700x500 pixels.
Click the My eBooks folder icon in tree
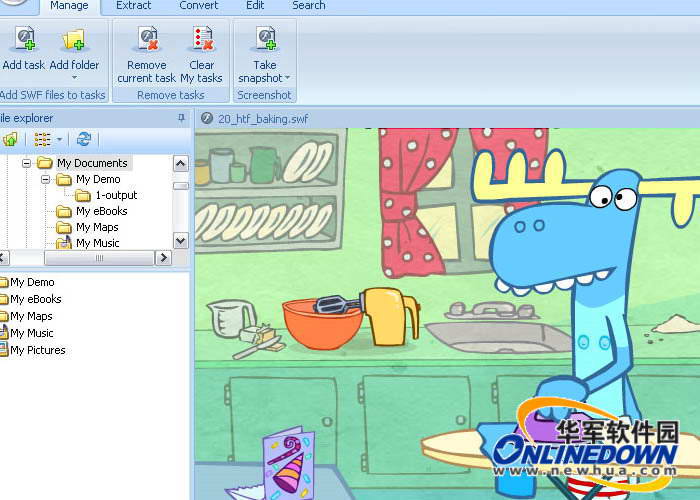point(64,211)
